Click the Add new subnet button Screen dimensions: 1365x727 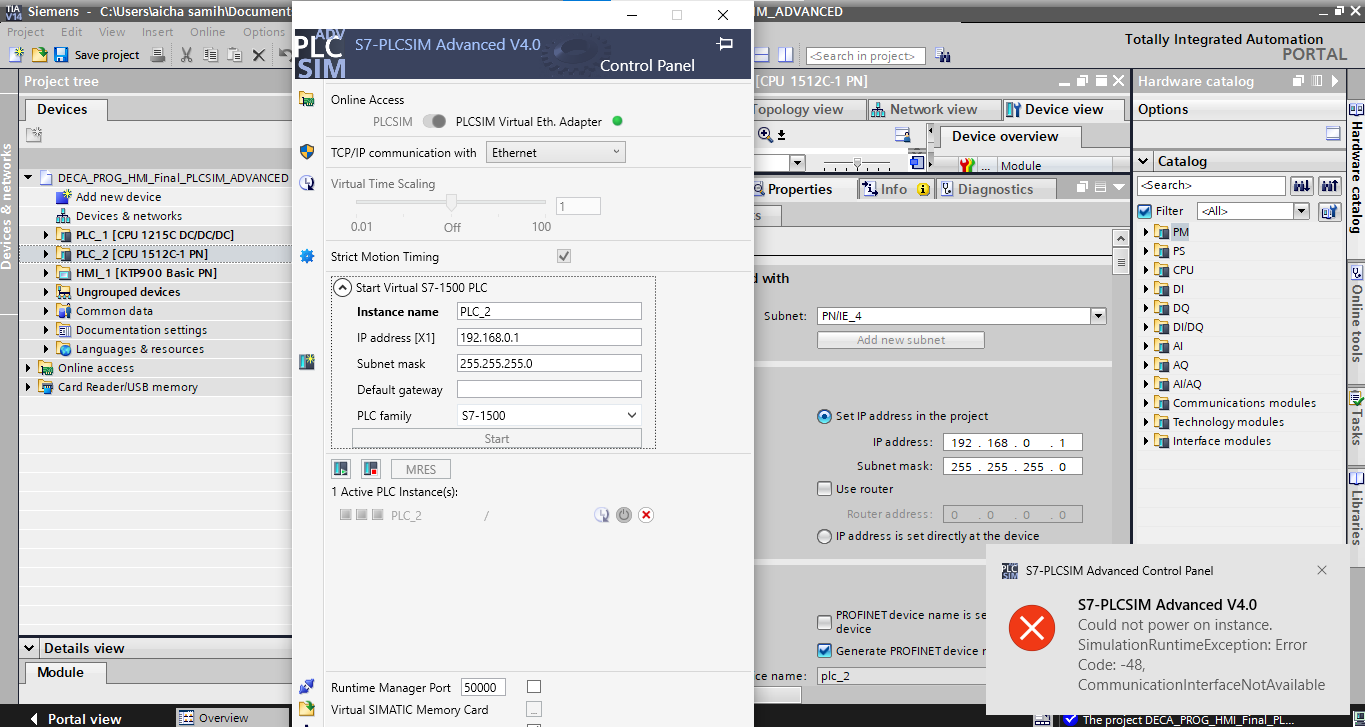coord(900,340)
